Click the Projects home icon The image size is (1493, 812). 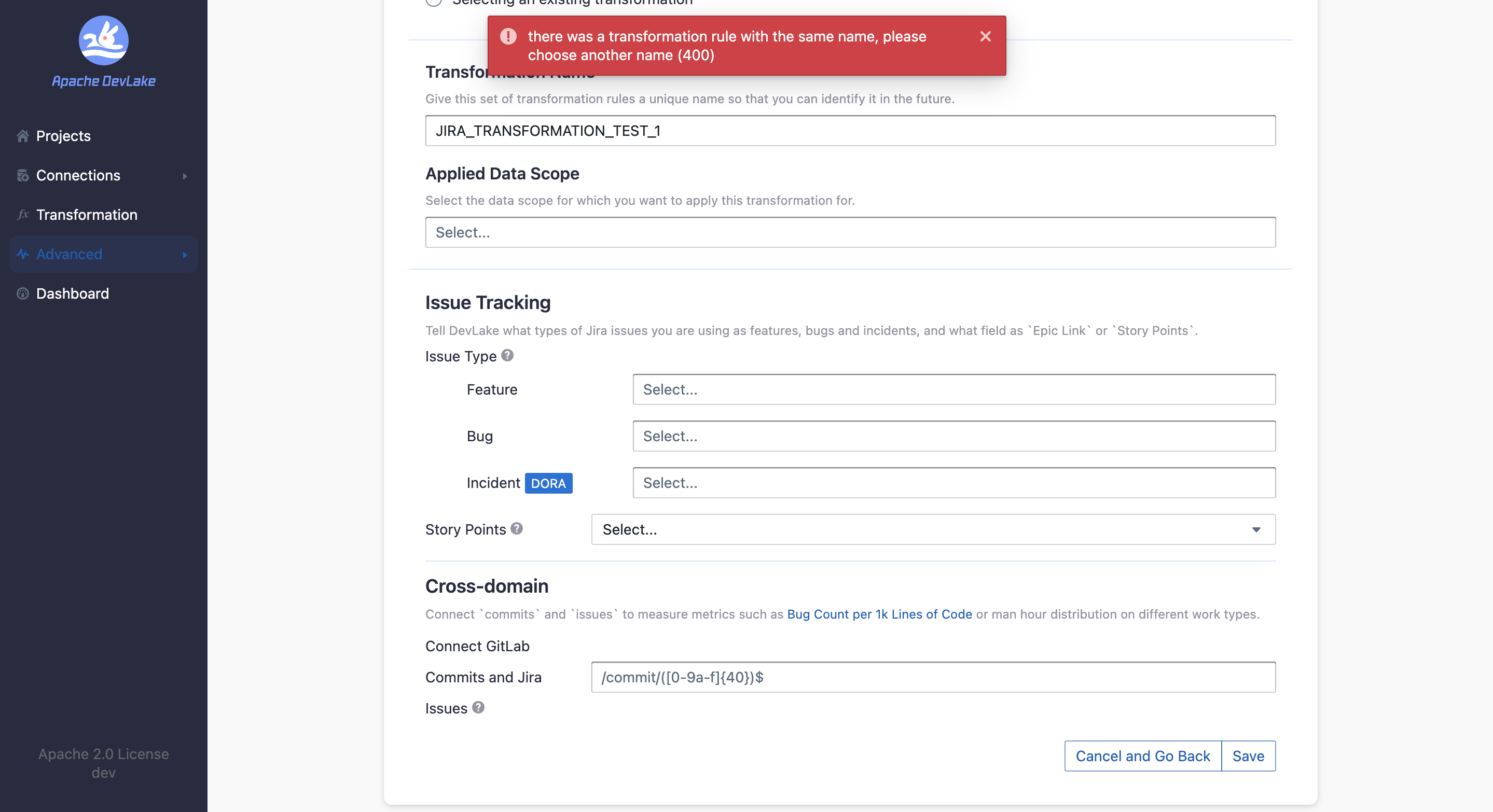click(x=23, y=136)
